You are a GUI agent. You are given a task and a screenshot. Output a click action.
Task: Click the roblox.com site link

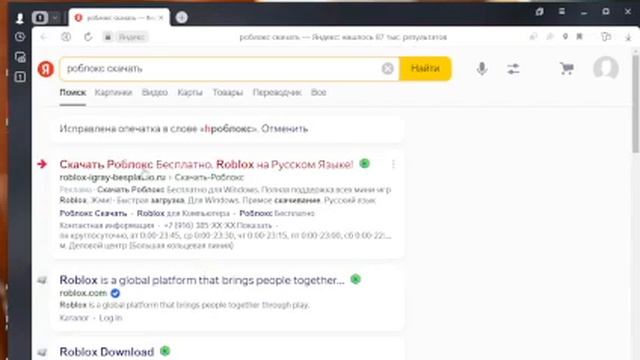(83, 293)
